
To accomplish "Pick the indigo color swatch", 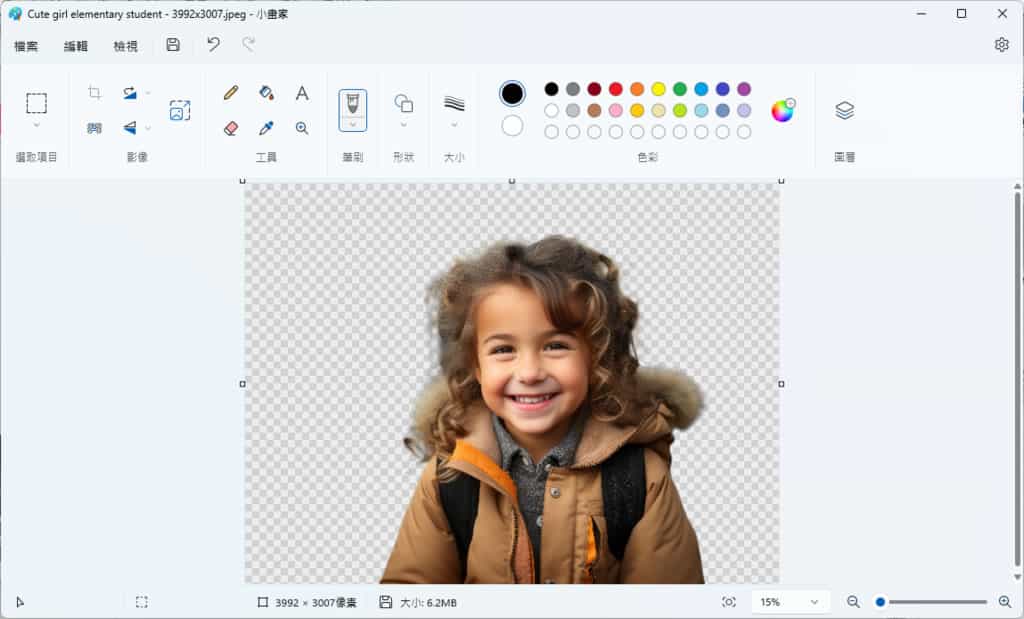I will tap(722, 89).
